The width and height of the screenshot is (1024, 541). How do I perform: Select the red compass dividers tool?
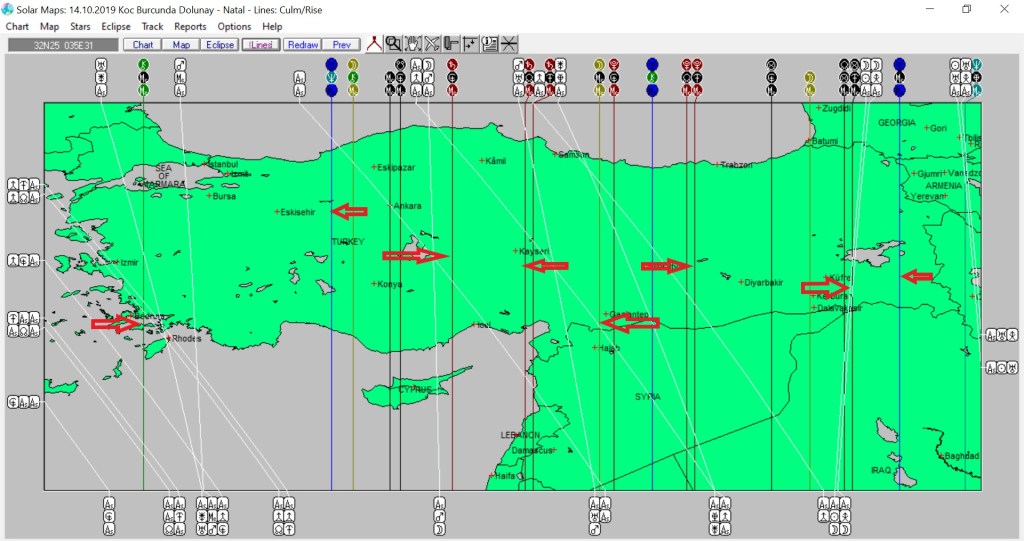pyautogui.click(x=375, y=44)
